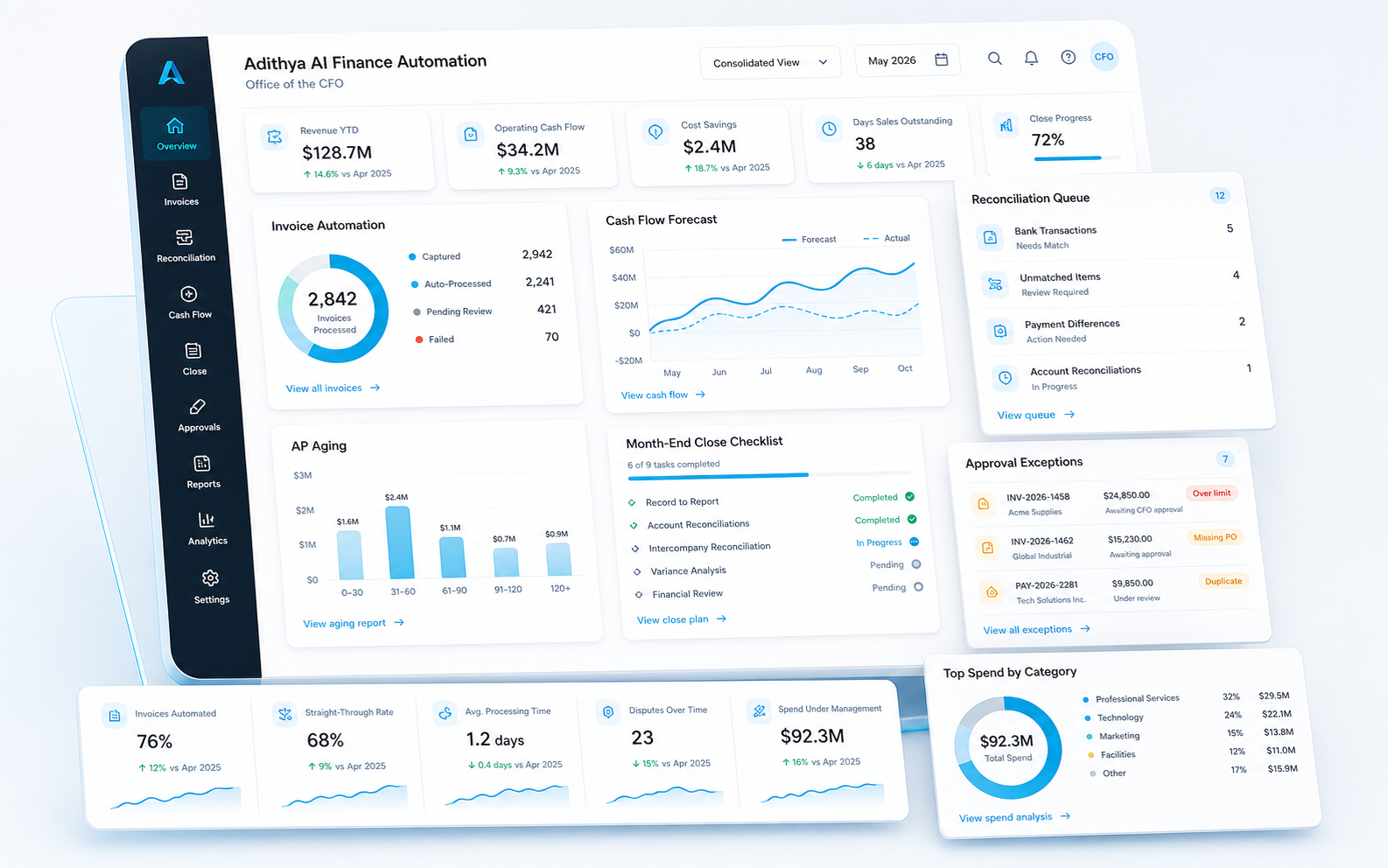Click the Spend Under Management card icon
This screenshot has width=1388, height=868.
(759, 710)
